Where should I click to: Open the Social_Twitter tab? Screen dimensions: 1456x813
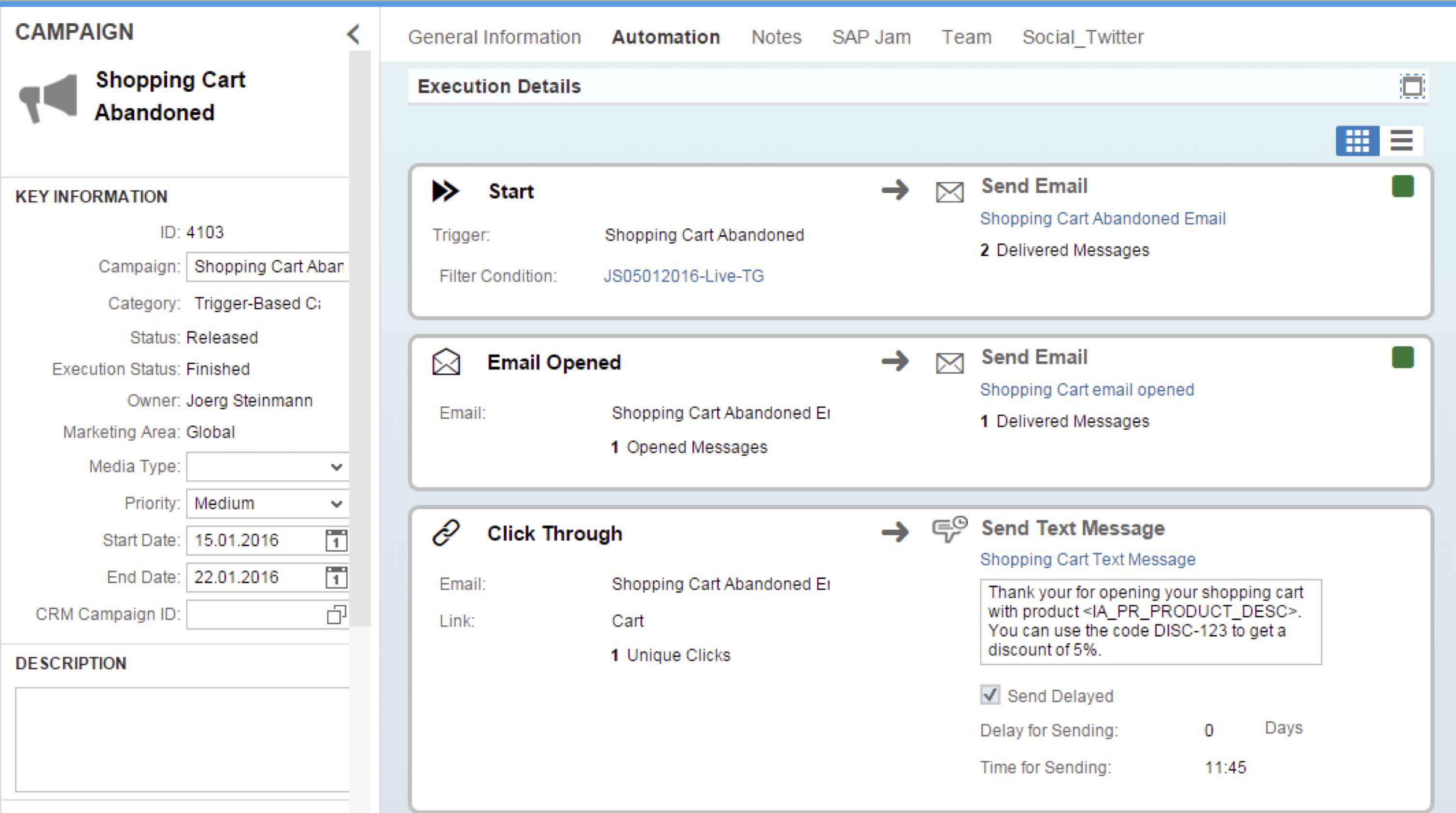[1082, 37]
